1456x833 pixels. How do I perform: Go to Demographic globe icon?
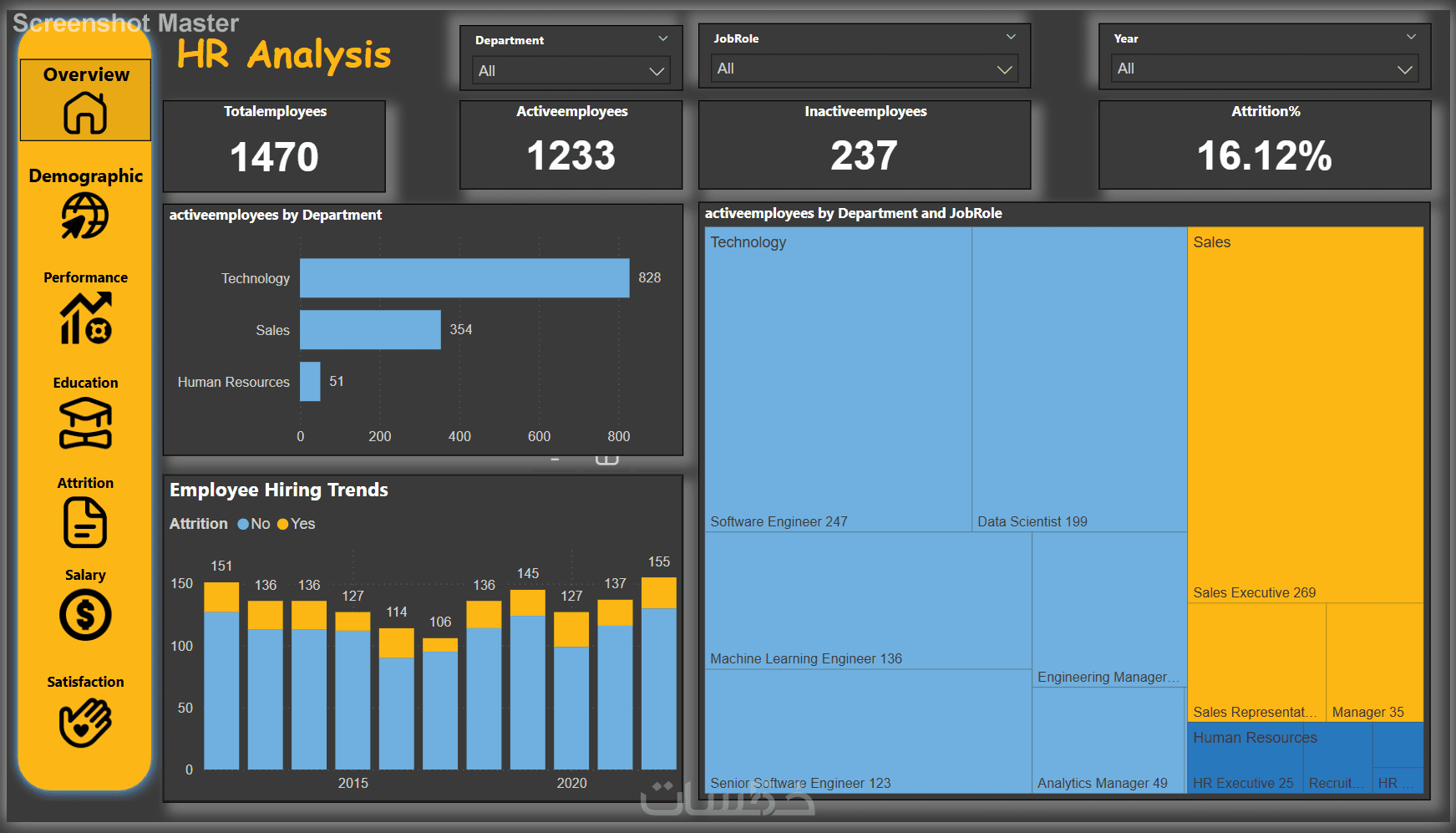pyautogui.click(x=85, y=216)
